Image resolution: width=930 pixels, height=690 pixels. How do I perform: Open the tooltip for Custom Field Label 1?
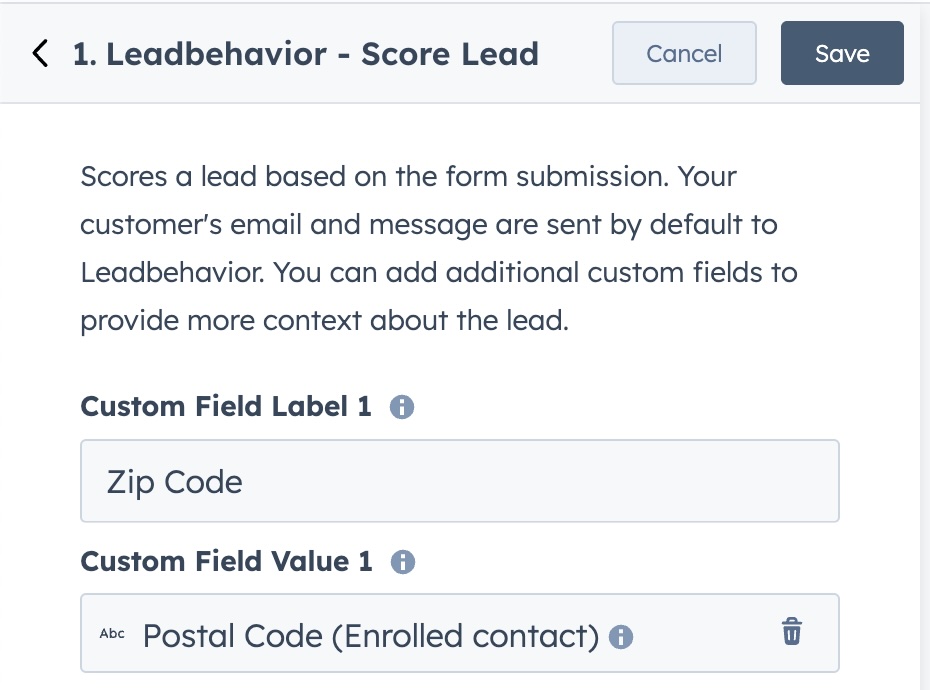[x=401, y=406]
